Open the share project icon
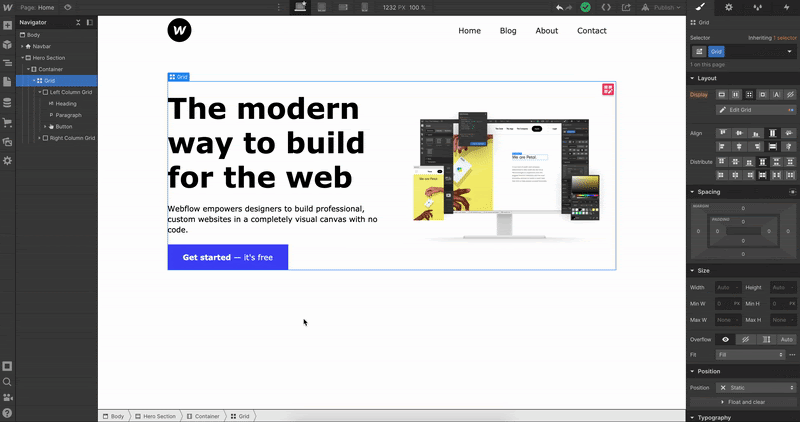 tap(626, 7)
